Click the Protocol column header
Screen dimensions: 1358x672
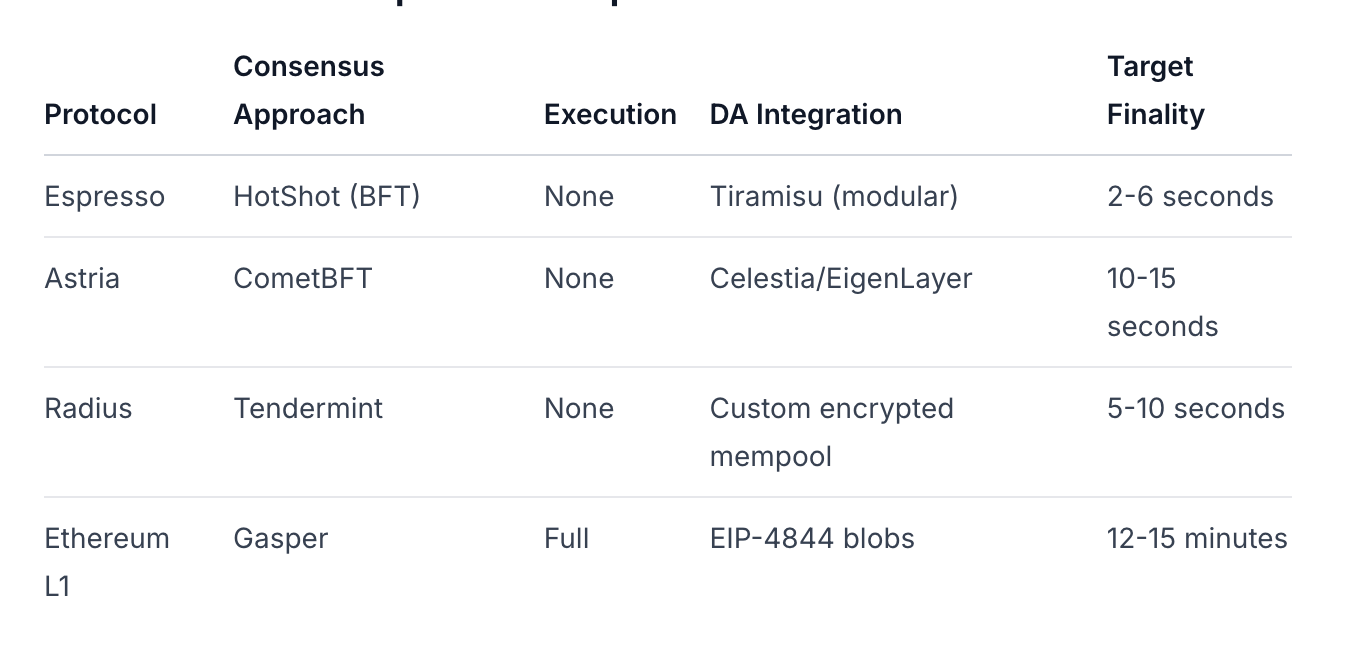(101, 115)
